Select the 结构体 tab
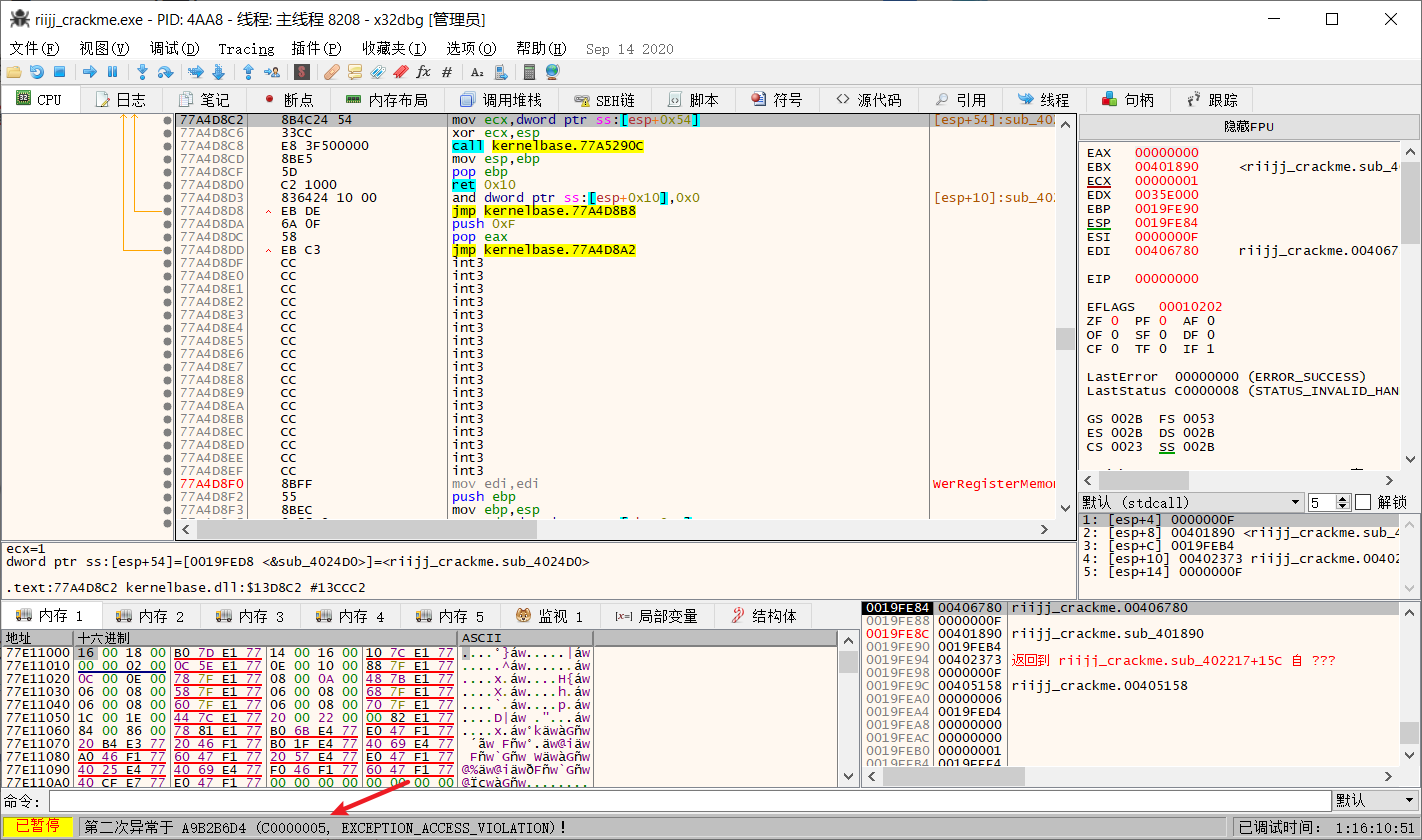Image resolution: width=1422 pixels, height=840 pixels. coord(763,616)
